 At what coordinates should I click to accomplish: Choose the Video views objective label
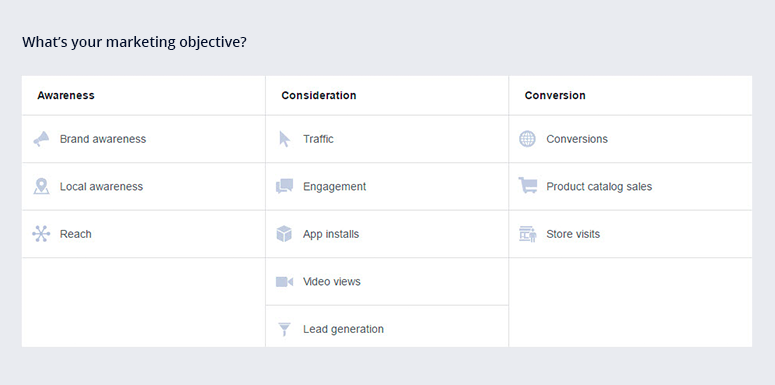[x=332, y=281]
